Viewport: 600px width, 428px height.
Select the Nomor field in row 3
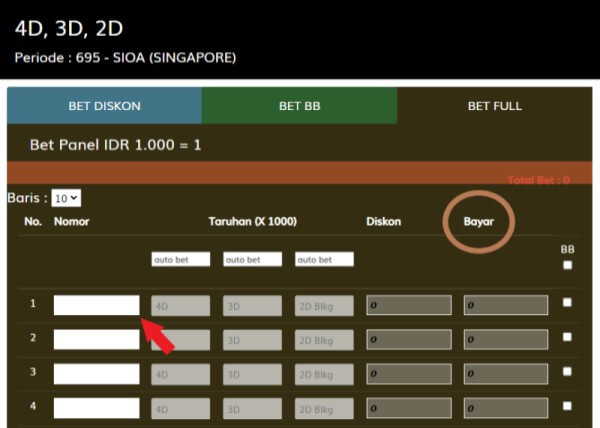pyautogui.click(x=96, y=374)
